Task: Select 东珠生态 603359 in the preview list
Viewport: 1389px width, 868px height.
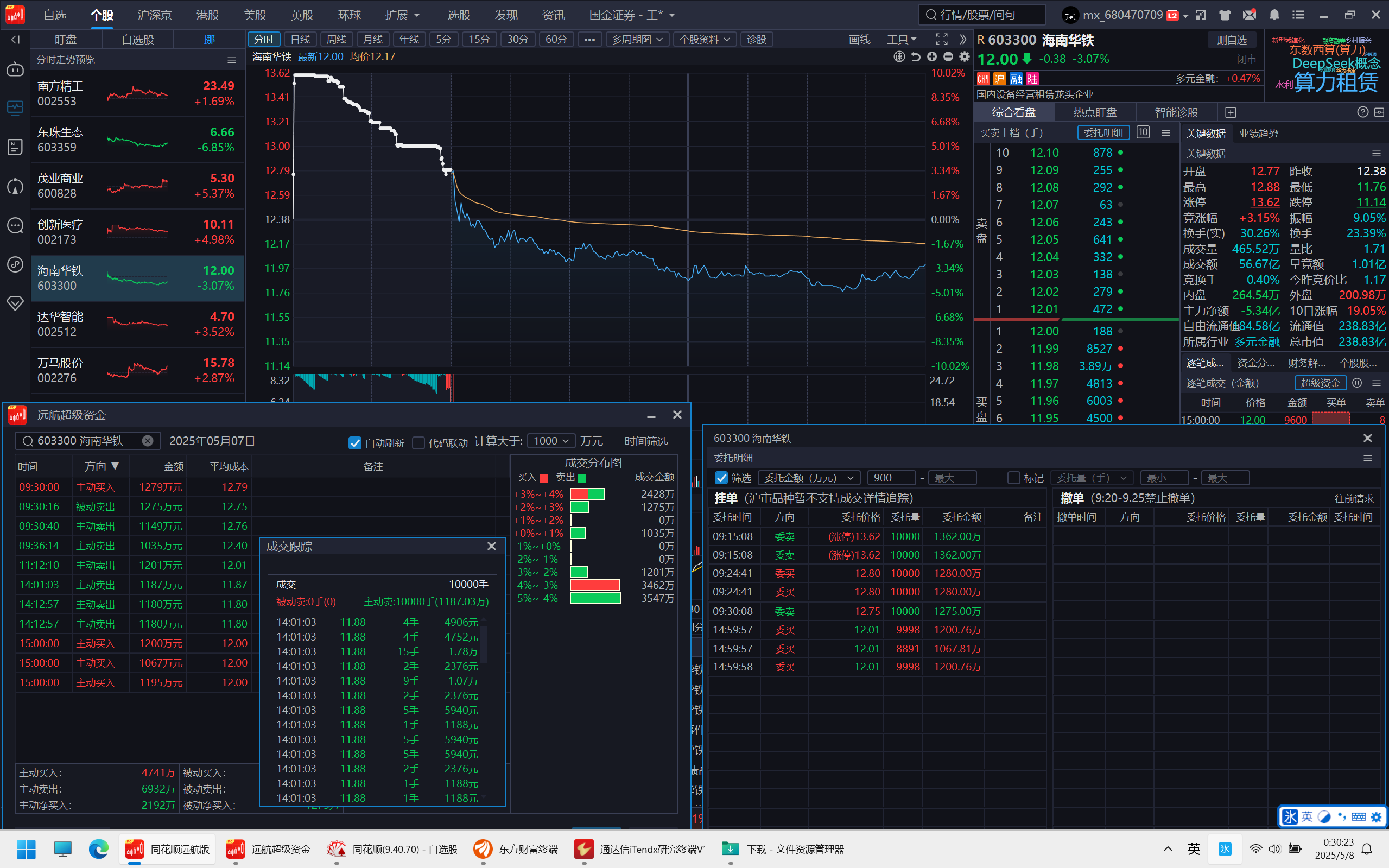Action: pos(137,140)
